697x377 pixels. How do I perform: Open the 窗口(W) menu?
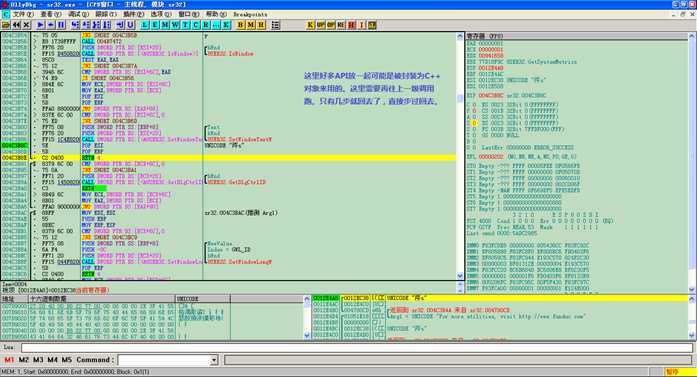pyautogui.click(x=189, y=14)
